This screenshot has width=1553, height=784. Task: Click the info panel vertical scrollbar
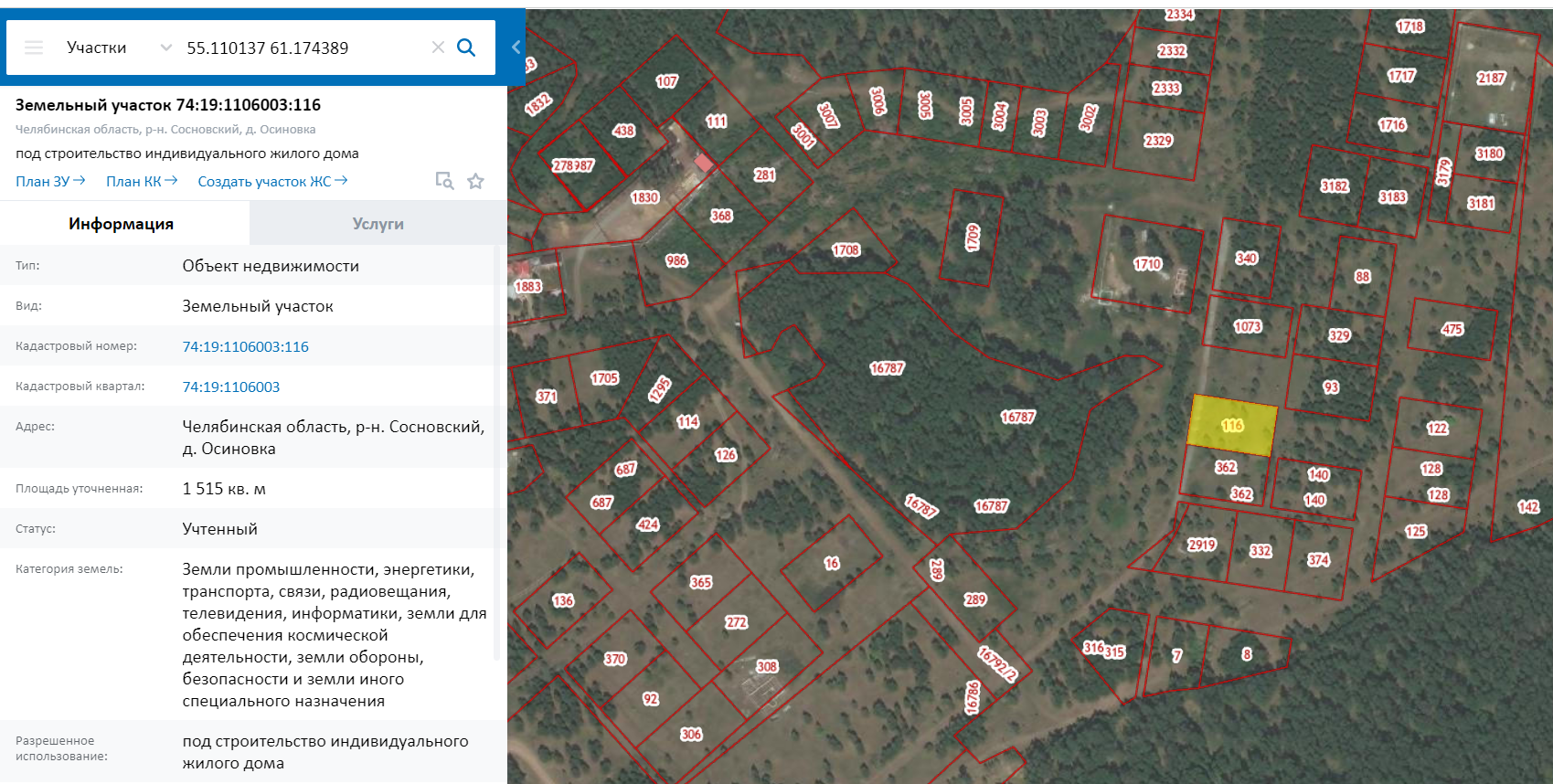496,452
